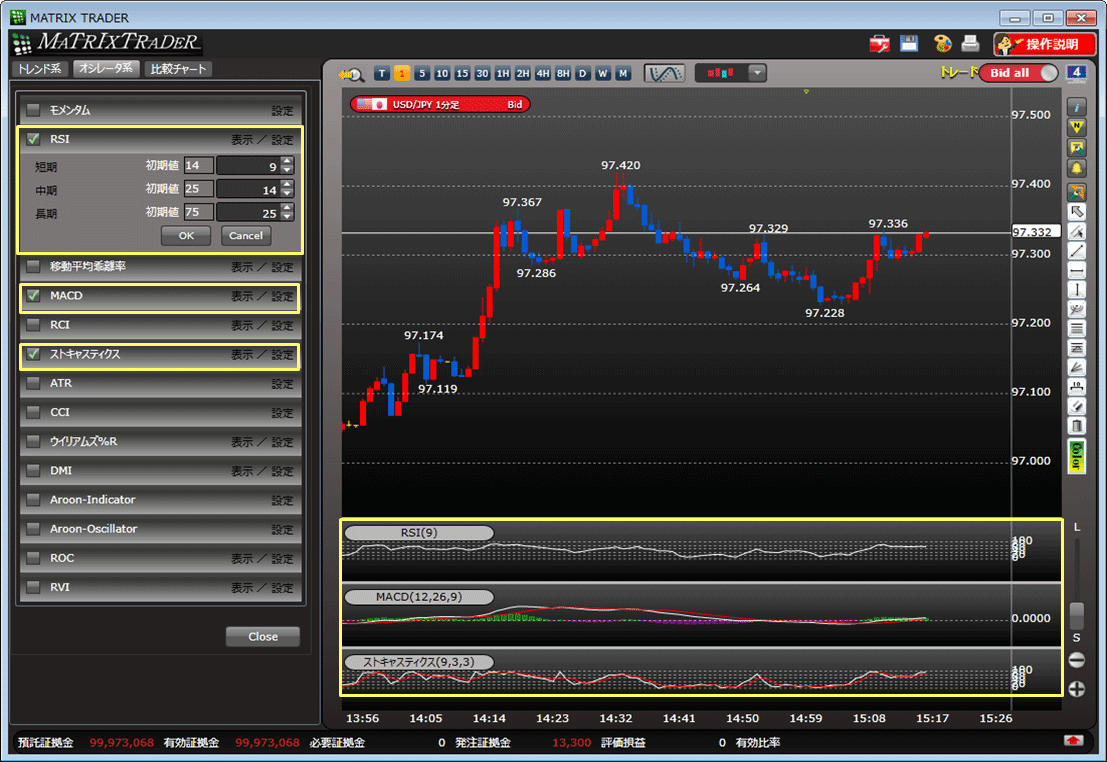Viewport: 1107px width, 762px height.
Task: Click the eraser tool icon
Action: [x=1077, y=405]
